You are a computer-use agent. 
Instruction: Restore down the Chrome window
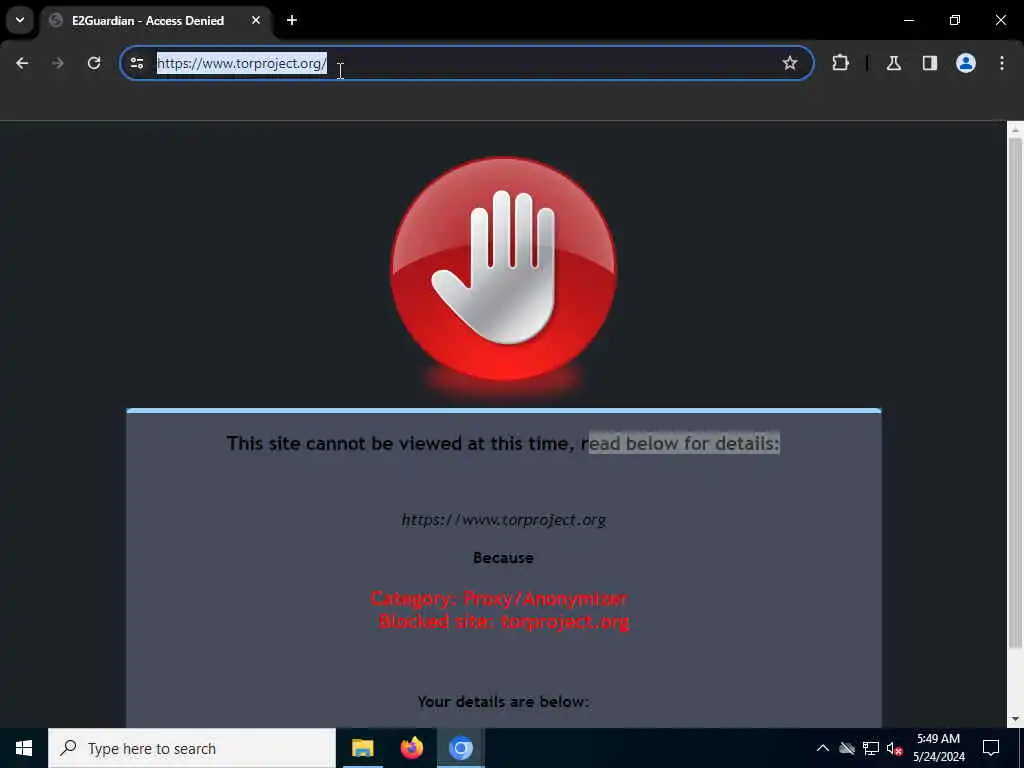pyautogui.click(x=955, y=20)
